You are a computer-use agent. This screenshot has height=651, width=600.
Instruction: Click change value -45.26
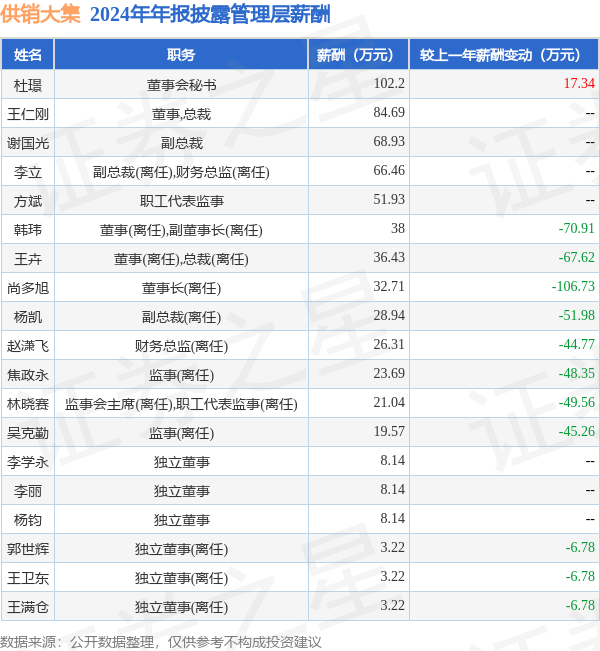point(577,432)
